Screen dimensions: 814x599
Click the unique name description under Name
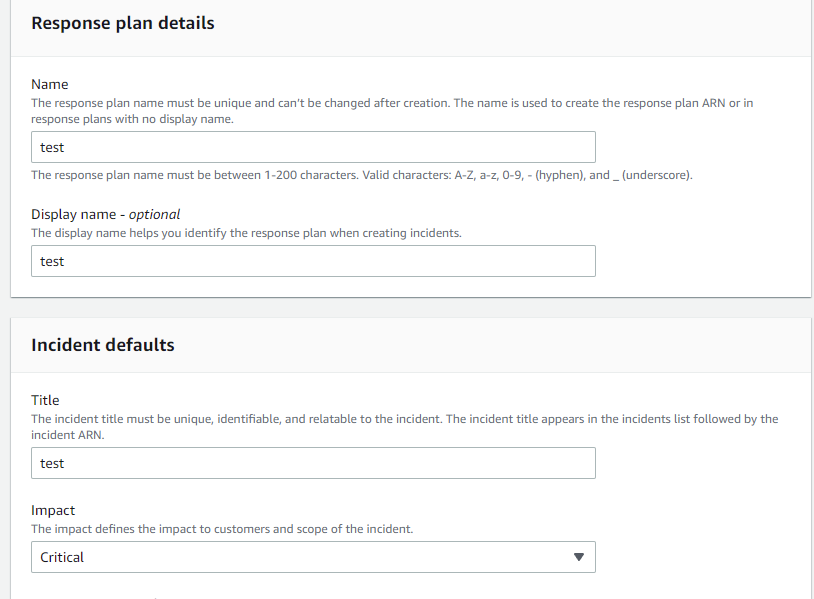click(x=392, y=111)
